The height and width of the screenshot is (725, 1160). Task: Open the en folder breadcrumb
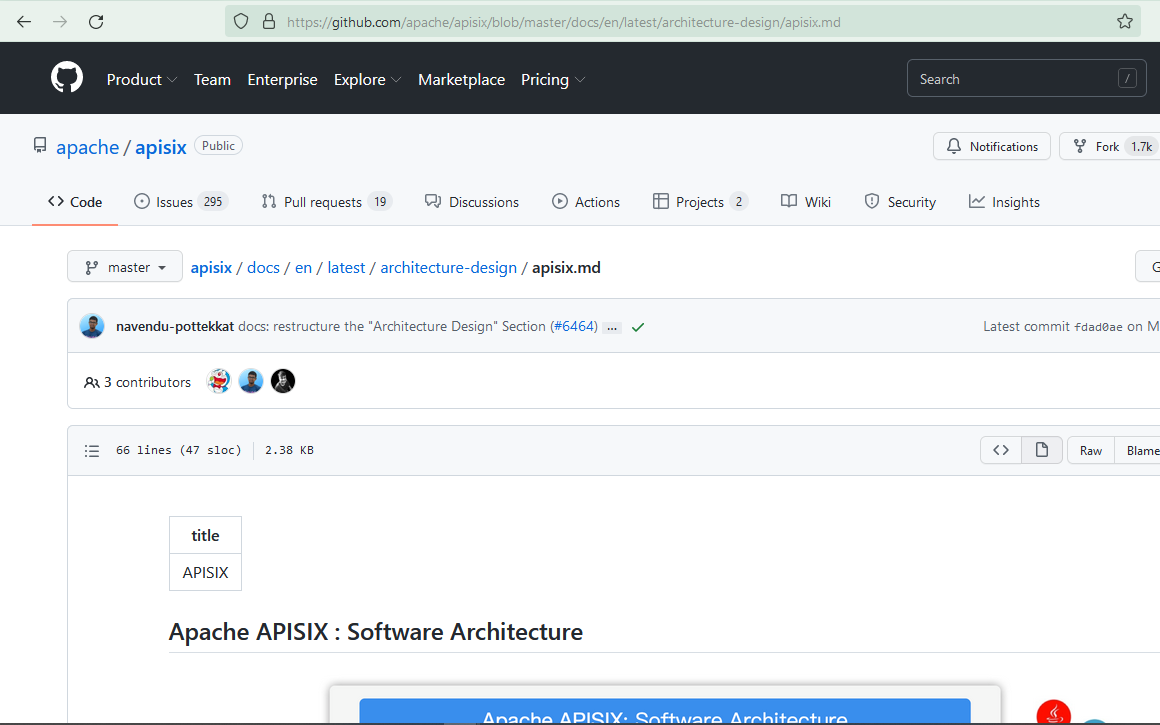tap(303, 268)
